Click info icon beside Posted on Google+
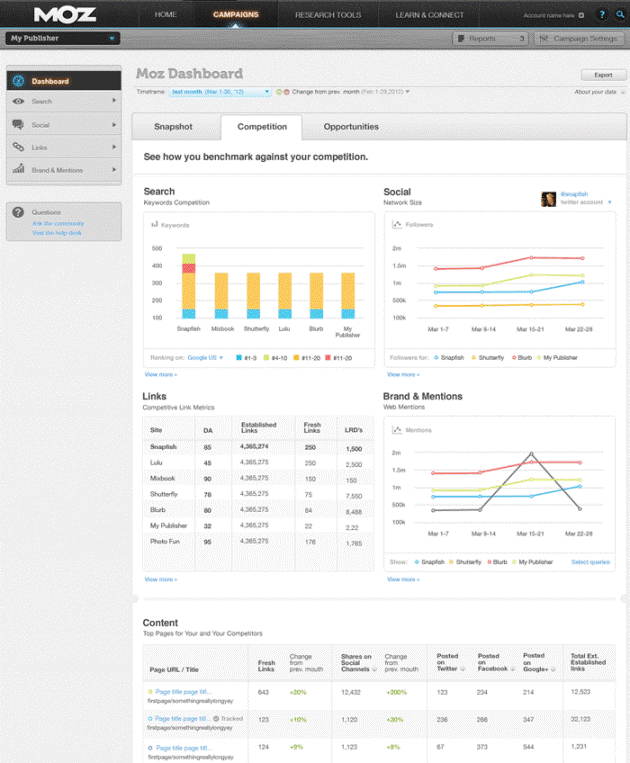Screen dimensions: 630x763 coord(553,669)
